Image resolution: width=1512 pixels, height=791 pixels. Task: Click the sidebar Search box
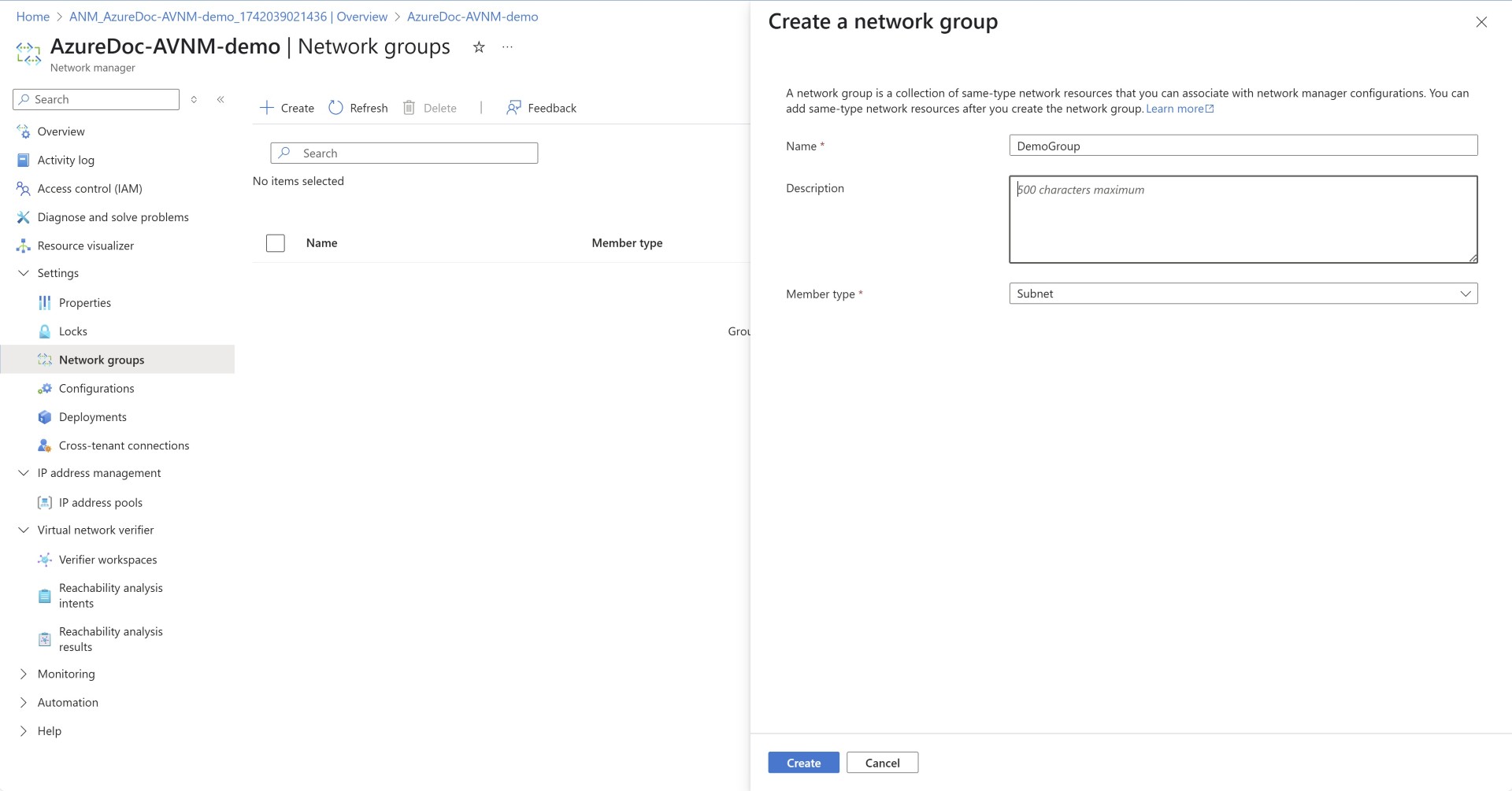pos(96,99)
